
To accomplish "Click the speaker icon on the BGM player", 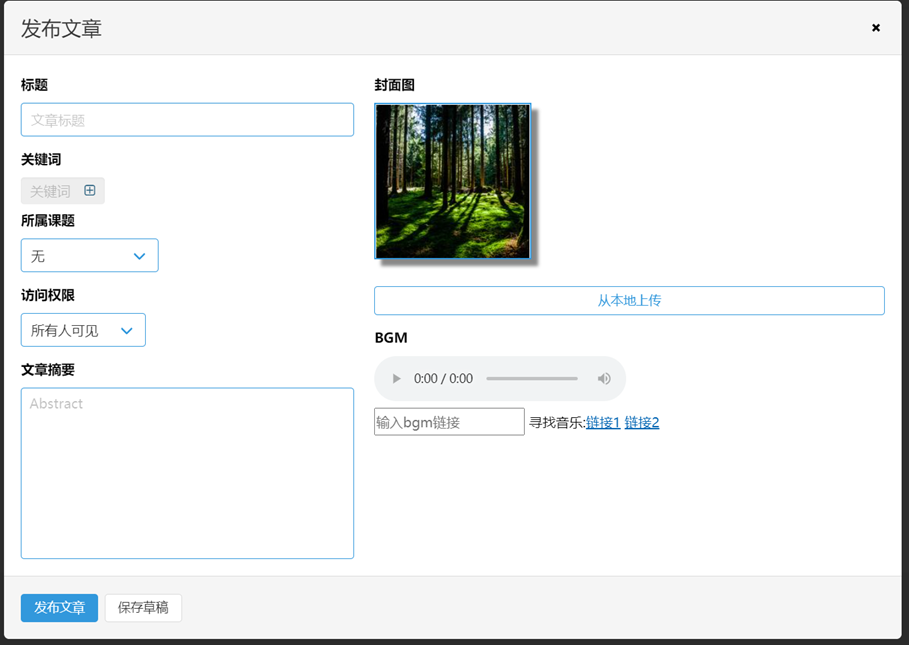I will click(605, 378).
